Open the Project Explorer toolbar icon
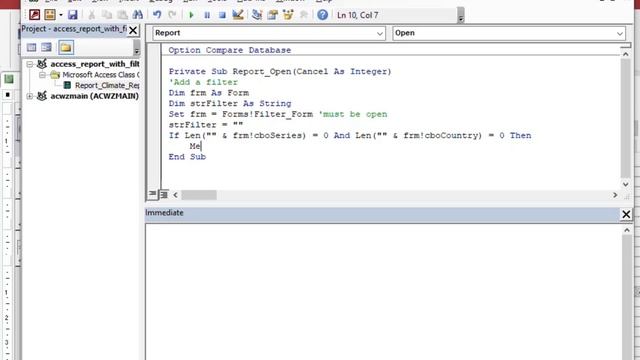 point(257,15)
